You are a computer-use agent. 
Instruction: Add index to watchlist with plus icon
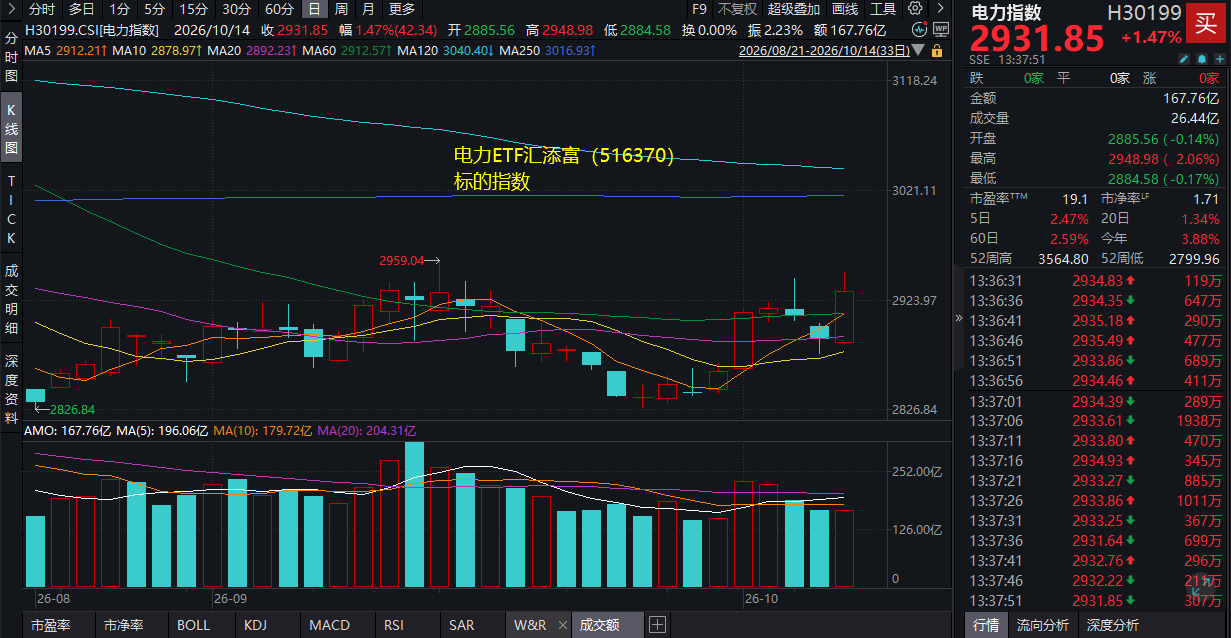pyautogui.click(x=1220, y=59)
